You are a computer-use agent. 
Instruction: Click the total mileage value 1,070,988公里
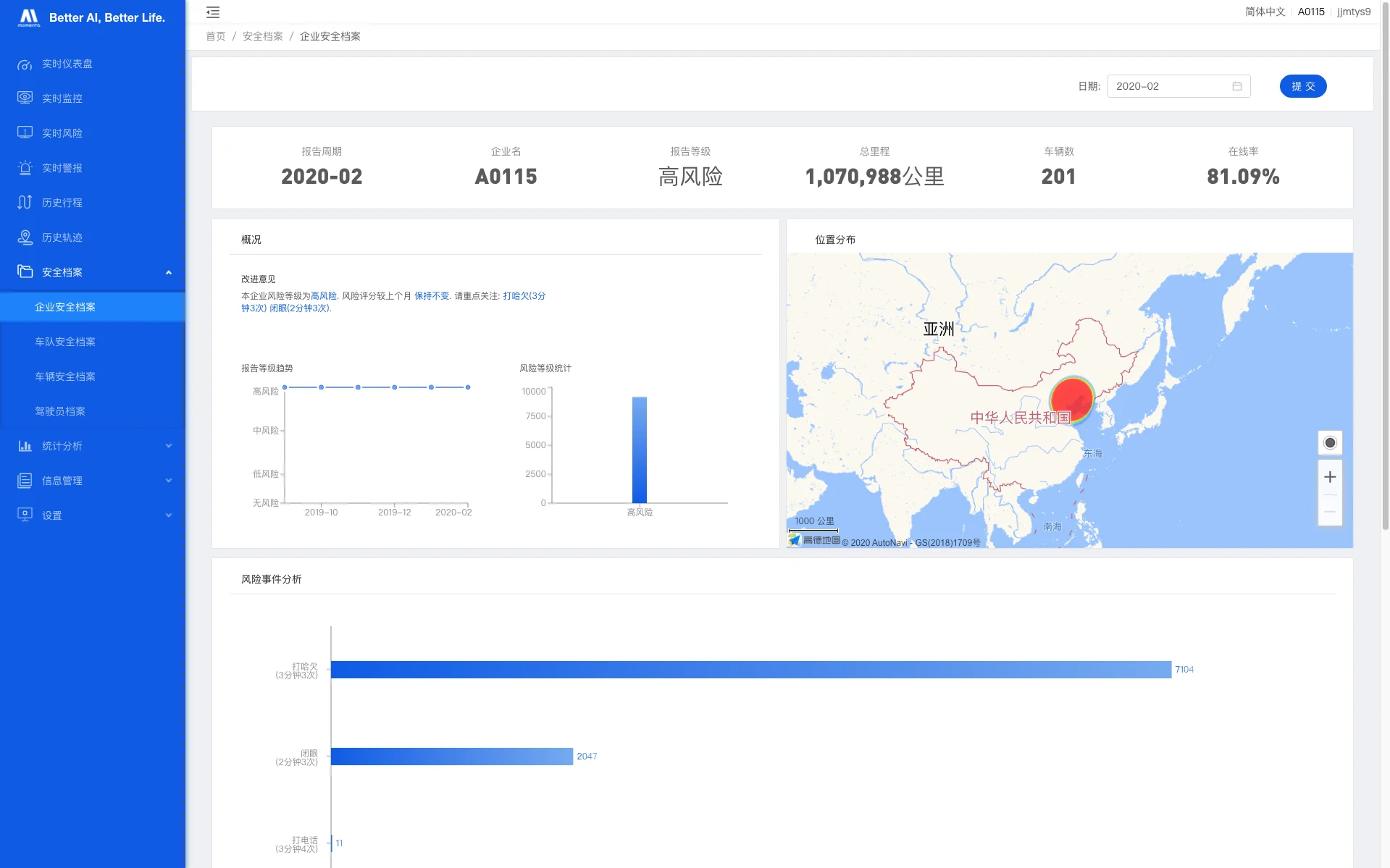(x=874, y=177)
